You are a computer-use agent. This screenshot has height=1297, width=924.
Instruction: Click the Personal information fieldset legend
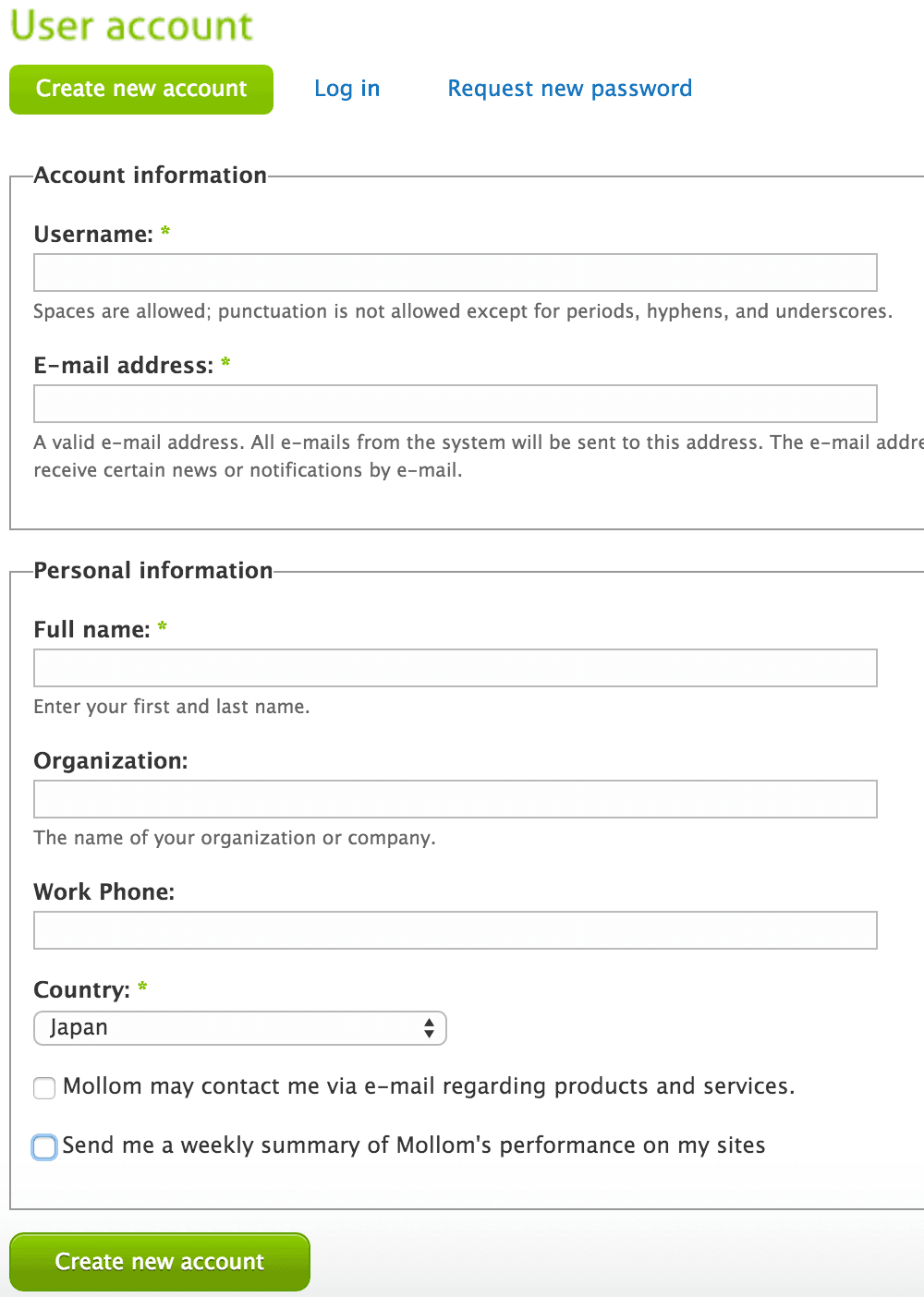pos(153,571)
